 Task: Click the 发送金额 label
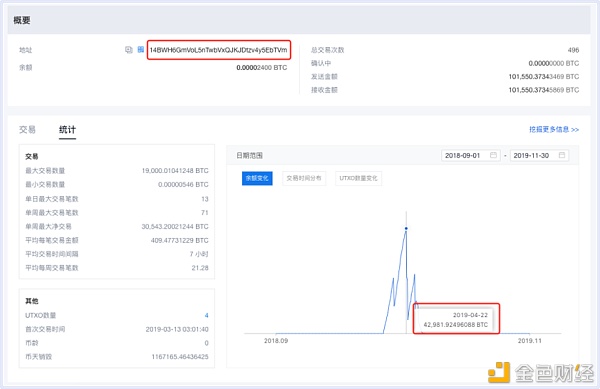[324, 77]
